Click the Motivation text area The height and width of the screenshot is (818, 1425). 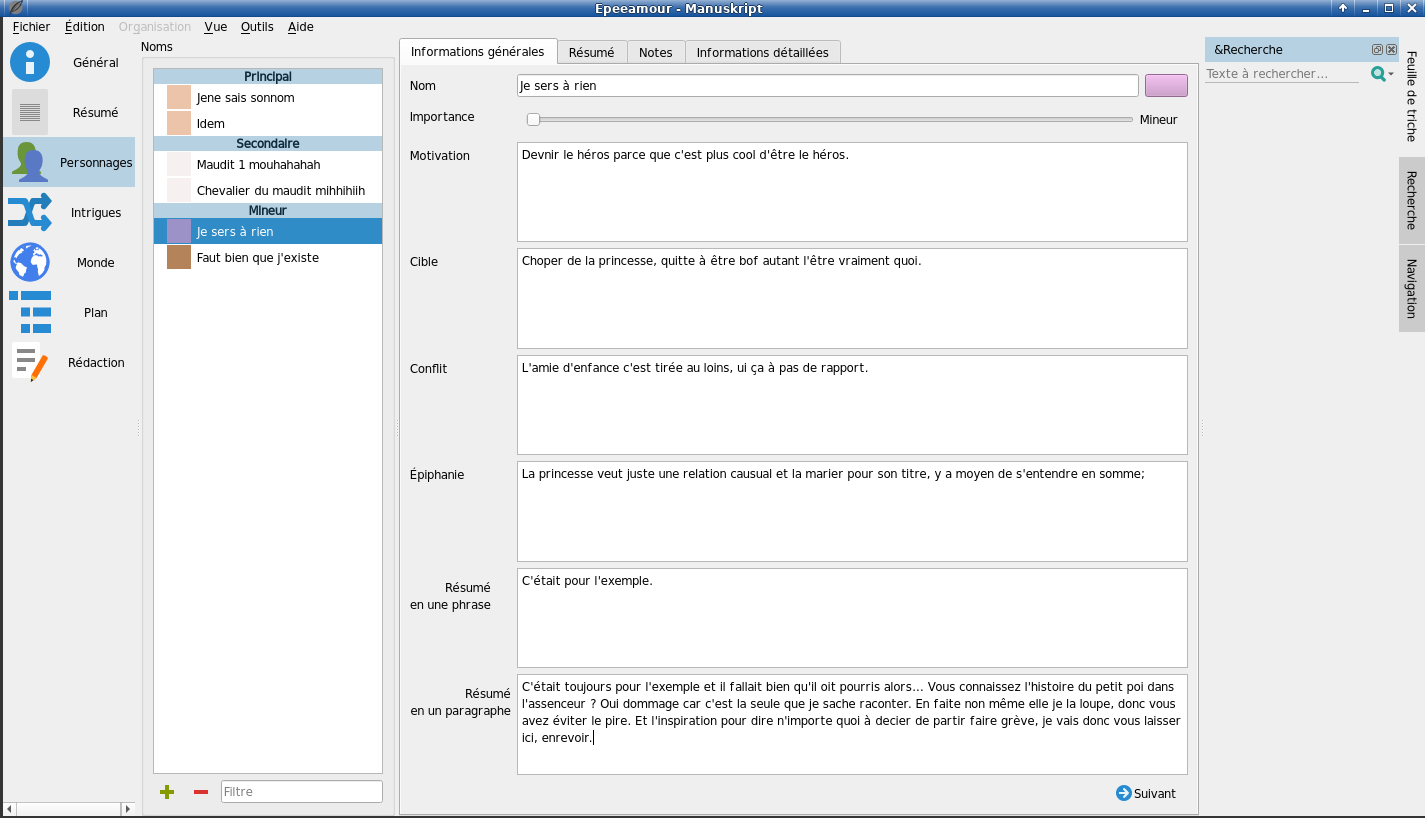tap(852, 192)
